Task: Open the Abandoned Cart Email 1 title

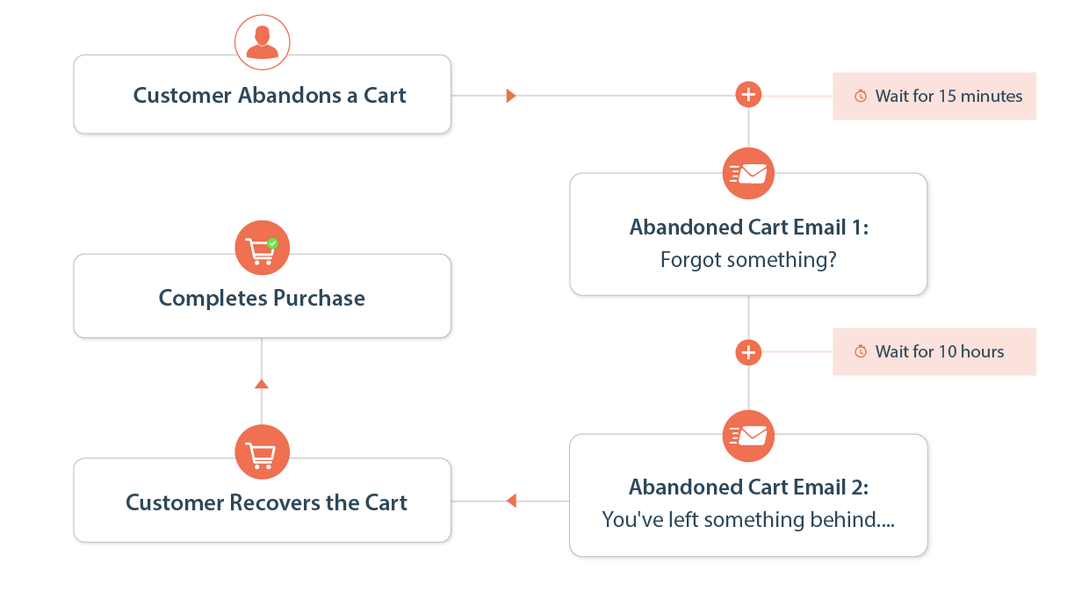Action: tap(748, 227)
